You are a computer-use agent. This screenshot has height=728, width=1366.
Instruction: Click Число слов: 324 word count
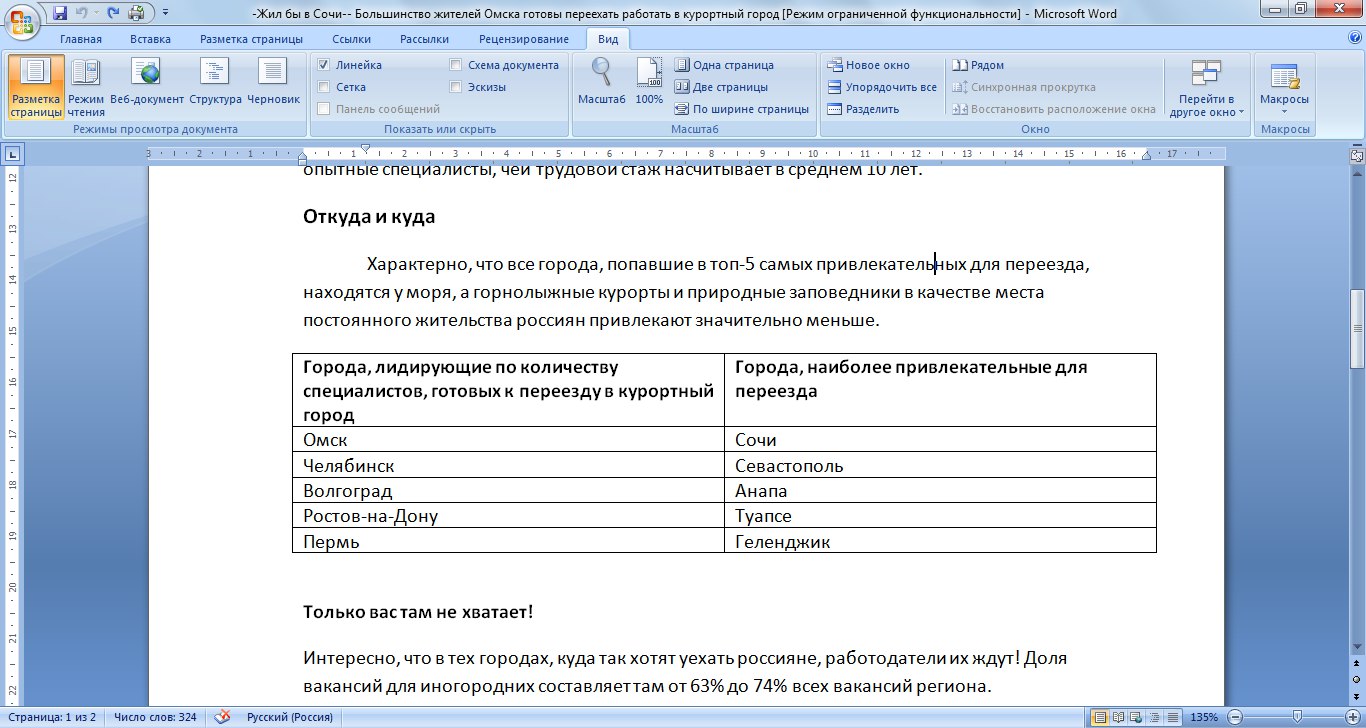pos(155,717)
